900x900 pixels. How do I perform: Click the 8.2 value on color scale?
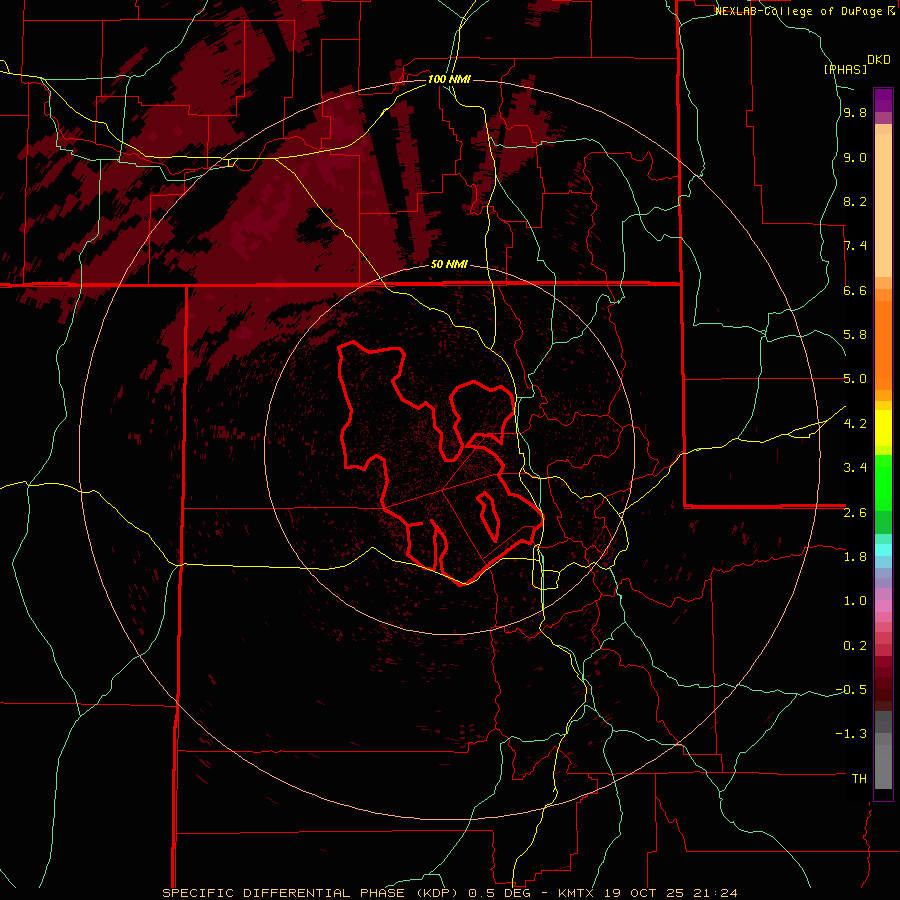tap(855, 201)
